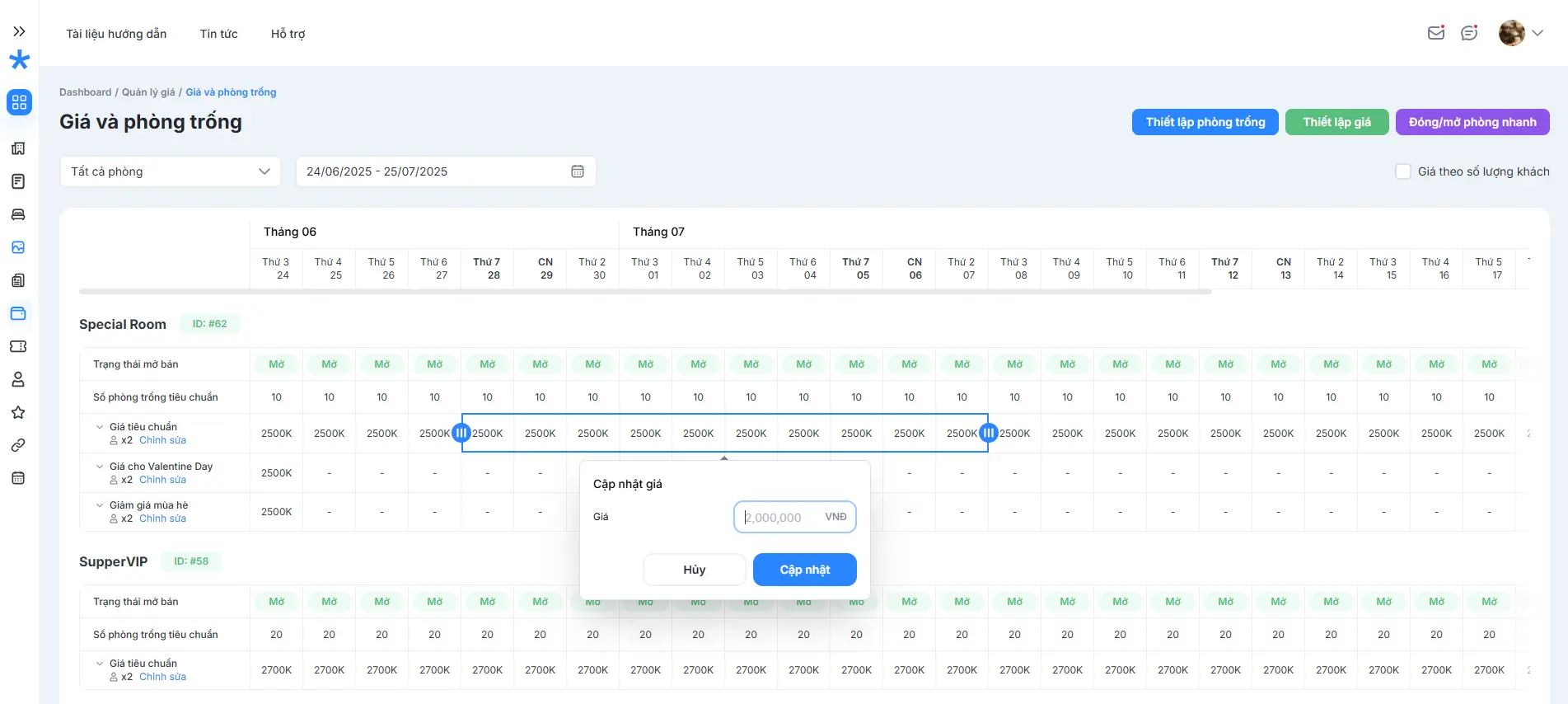Image resolution: width=1568 pixels, height=704 pixels.
Task: Open the chain link icon in sidebar
Action: tap(18, 445)
